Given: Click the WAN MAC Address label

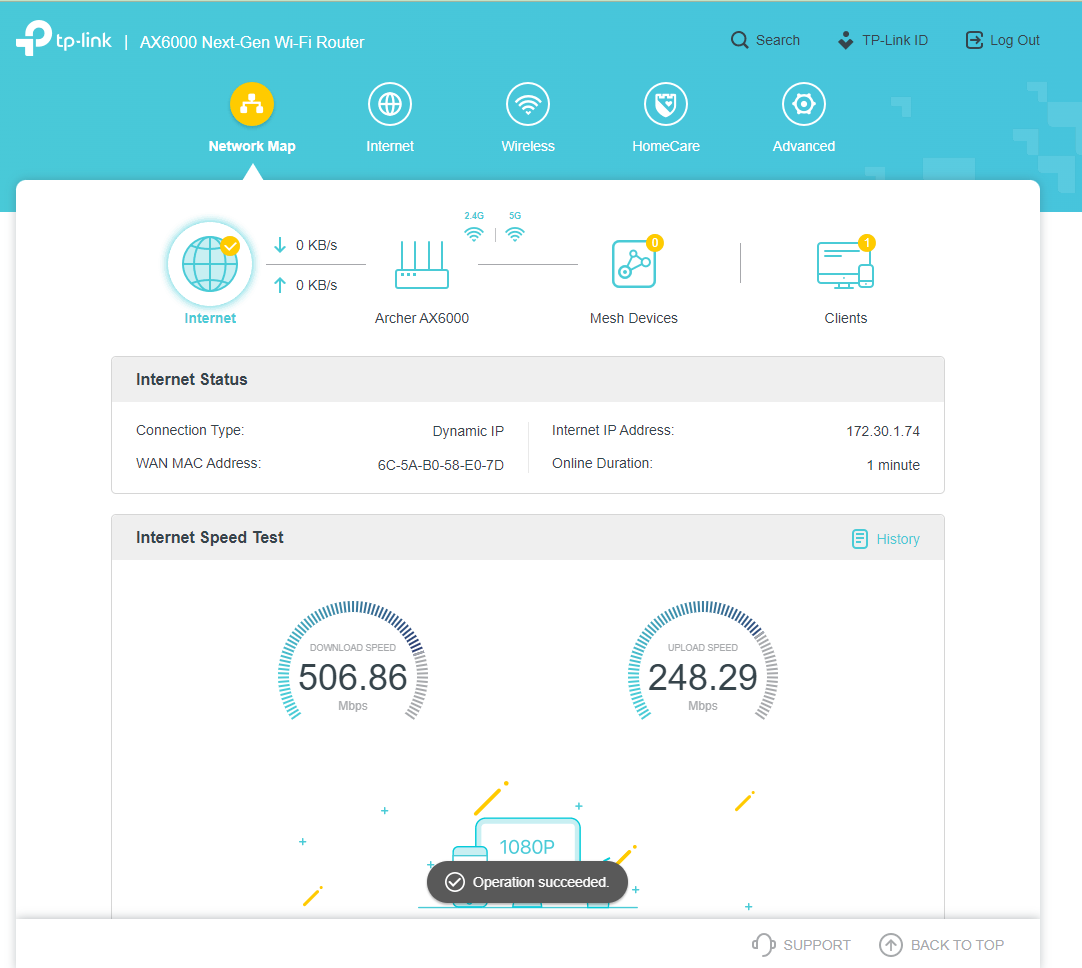Looking at the screenshot, I should click(198, 463).
